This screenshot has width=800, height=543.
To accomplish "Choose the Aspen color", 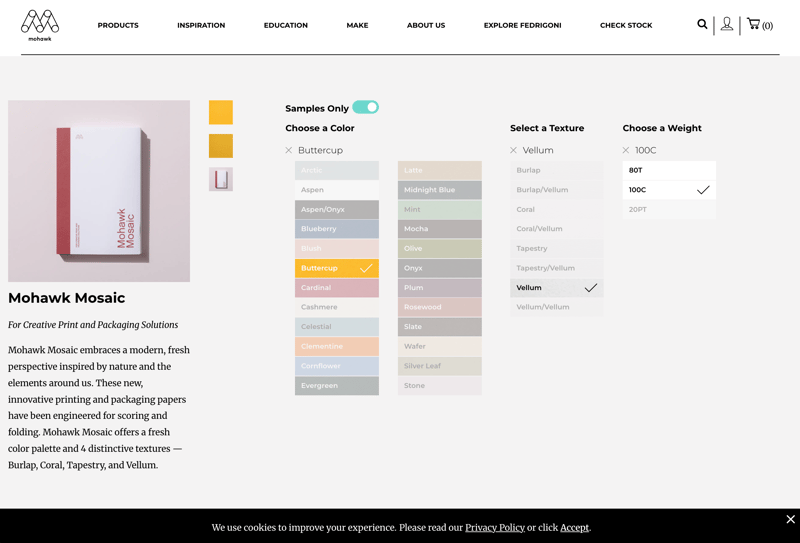I will 337,190.
